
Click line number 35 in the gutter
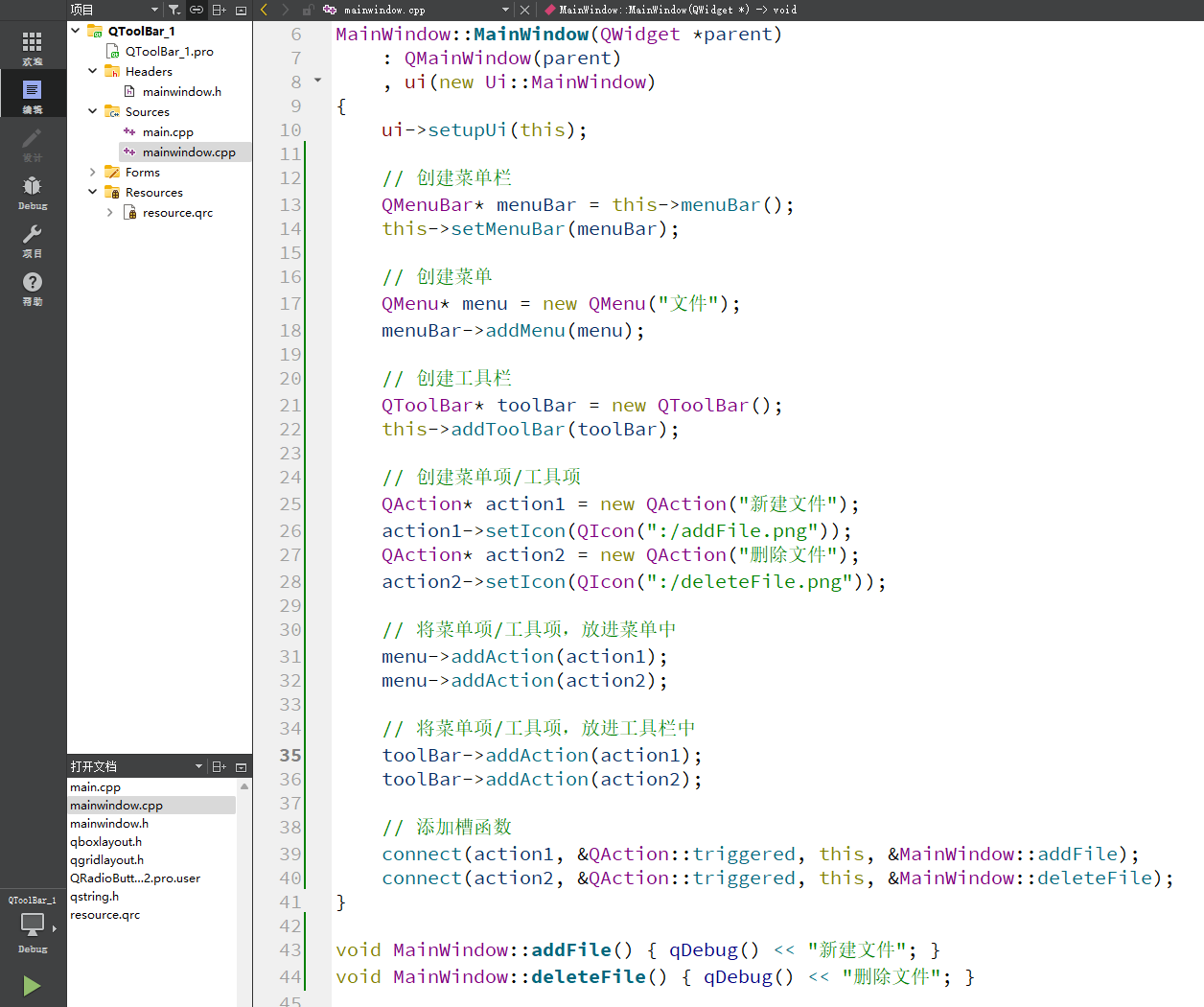click(x=290, y=755)
